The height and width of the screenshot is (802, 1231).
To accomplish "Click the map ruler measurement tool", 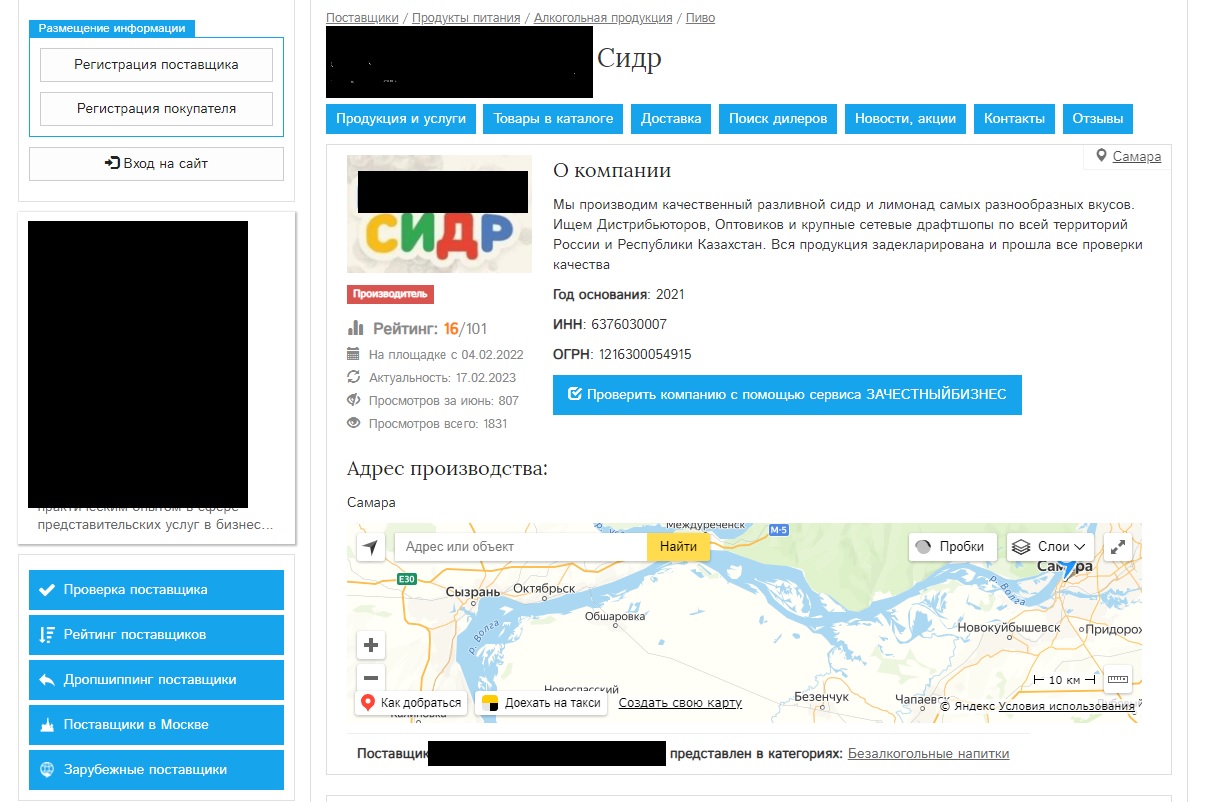I will (x=1117, y=680).
